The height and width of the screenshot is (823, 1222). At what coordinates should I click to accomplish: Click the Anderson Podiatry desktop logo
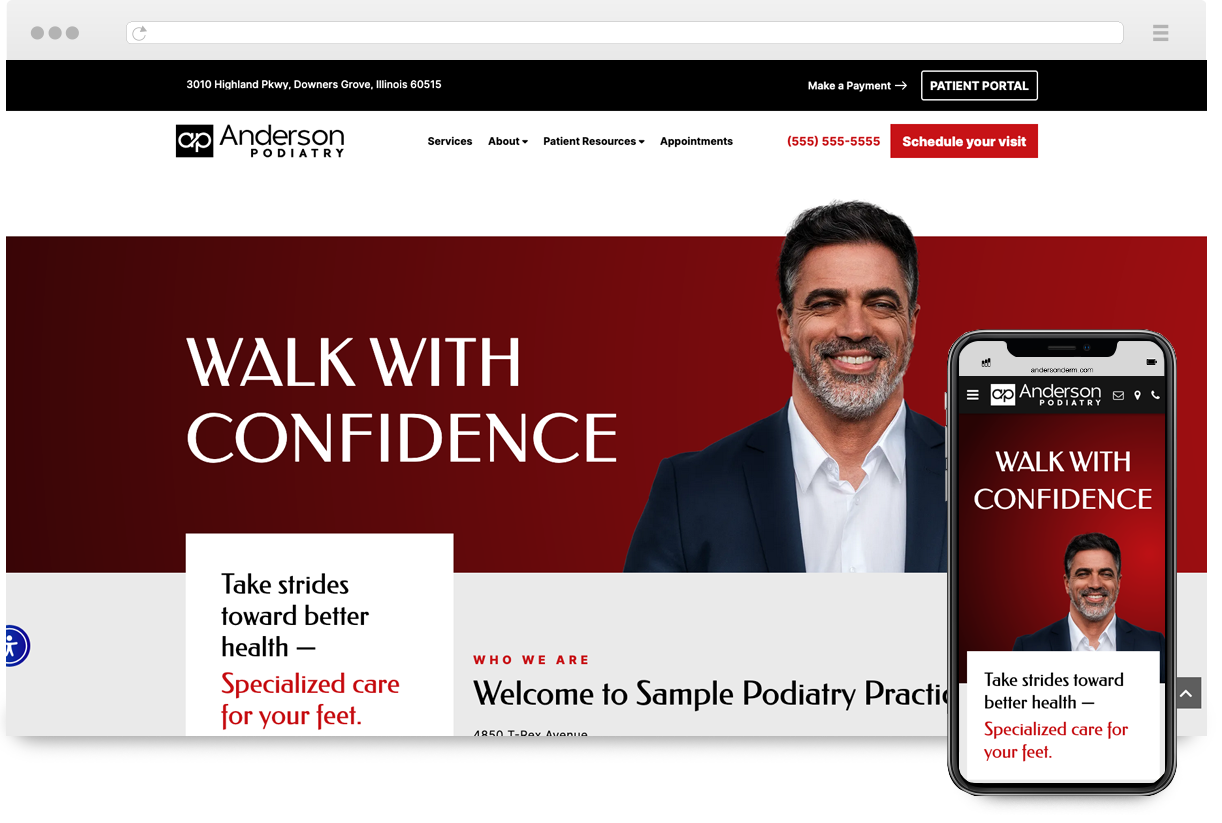tap(260, 141)
